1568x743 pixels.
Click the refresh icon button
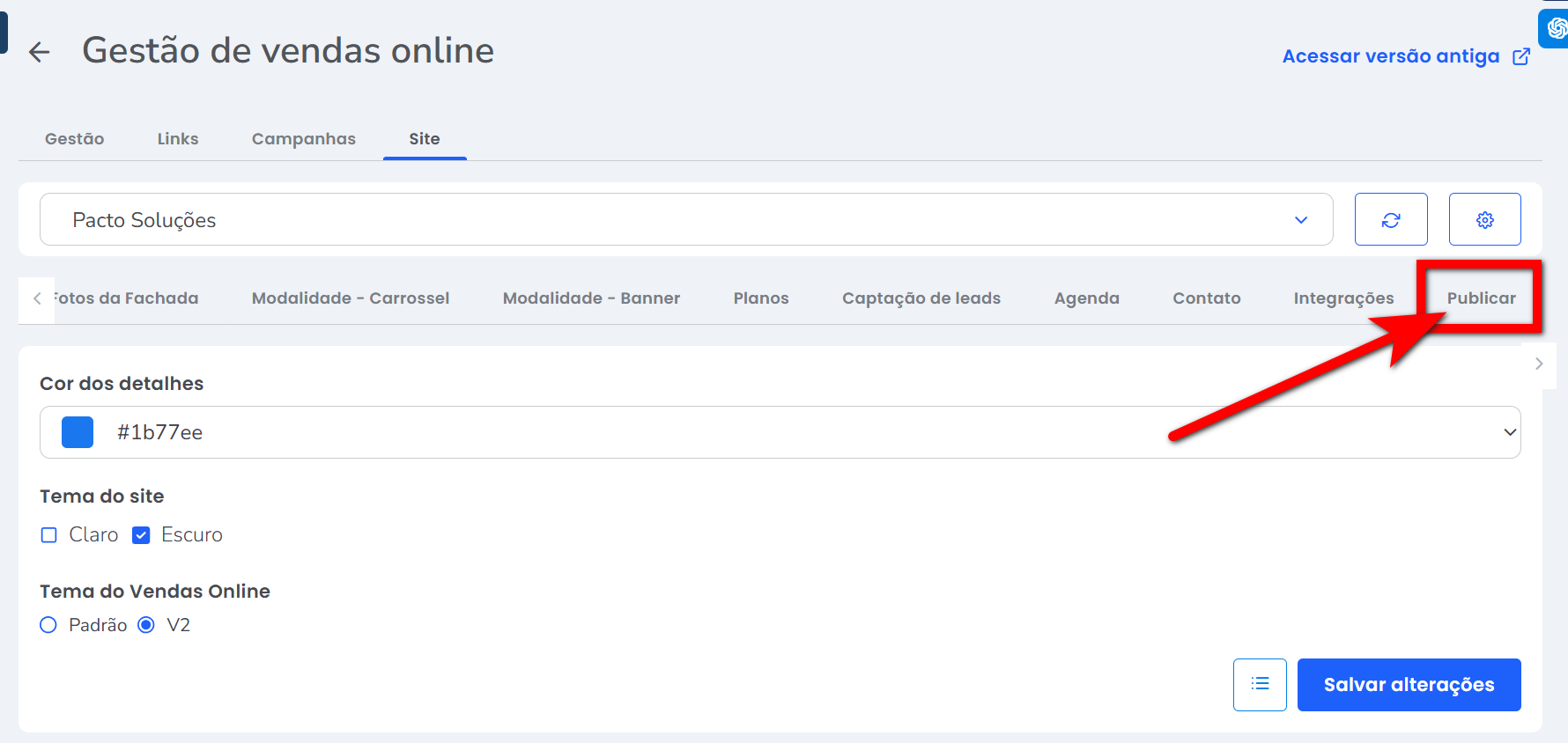[x=1390, y=220]
